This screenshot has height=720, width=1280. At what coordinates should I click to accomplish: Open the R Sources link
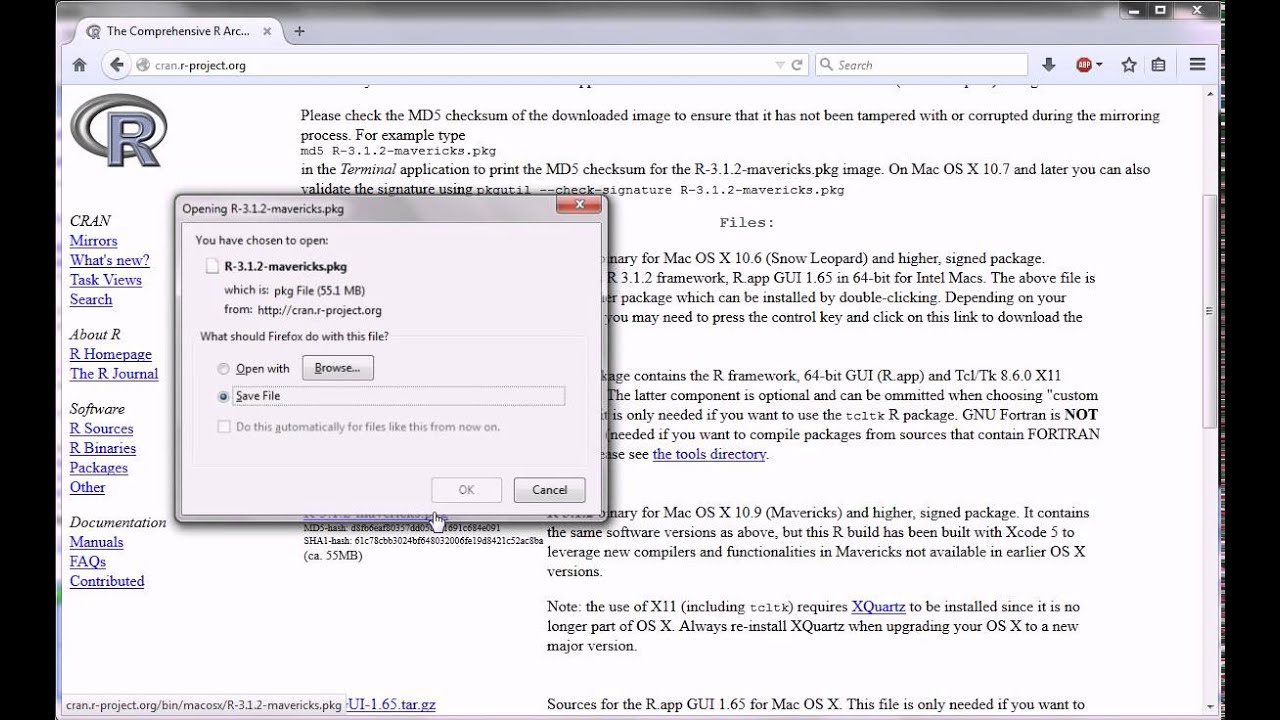[x=101, y=429]
